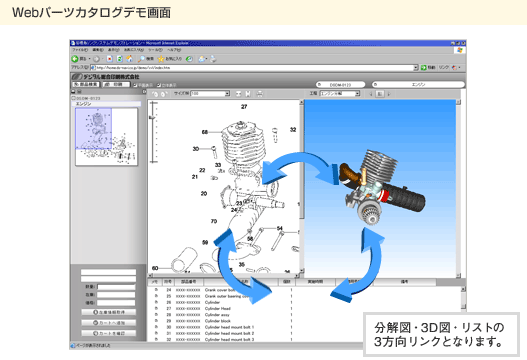Click the 部品検索 button
Screen dimensions: 527x360
[86, 85]
